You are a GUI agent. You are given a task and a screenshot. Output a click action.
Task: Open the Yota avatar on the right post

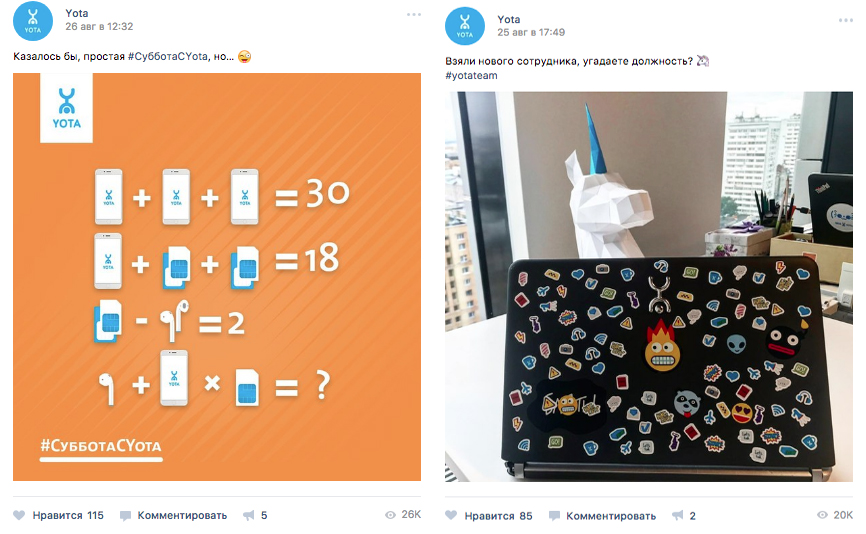tap(464, 26)
